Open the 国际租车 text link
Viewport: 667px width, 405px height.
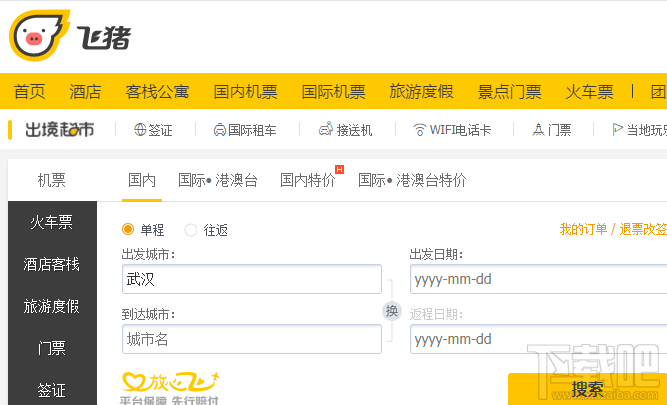(252, 130)
